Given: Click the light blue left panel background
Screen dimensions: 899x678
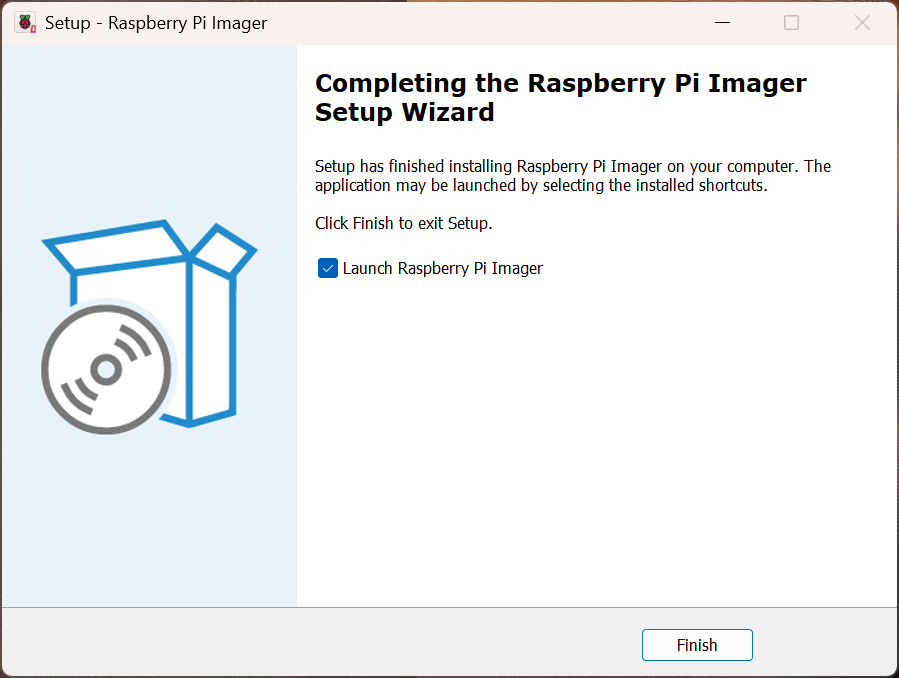Looking at the screenshot, I should pyautogui.click(x=150, y=520).
